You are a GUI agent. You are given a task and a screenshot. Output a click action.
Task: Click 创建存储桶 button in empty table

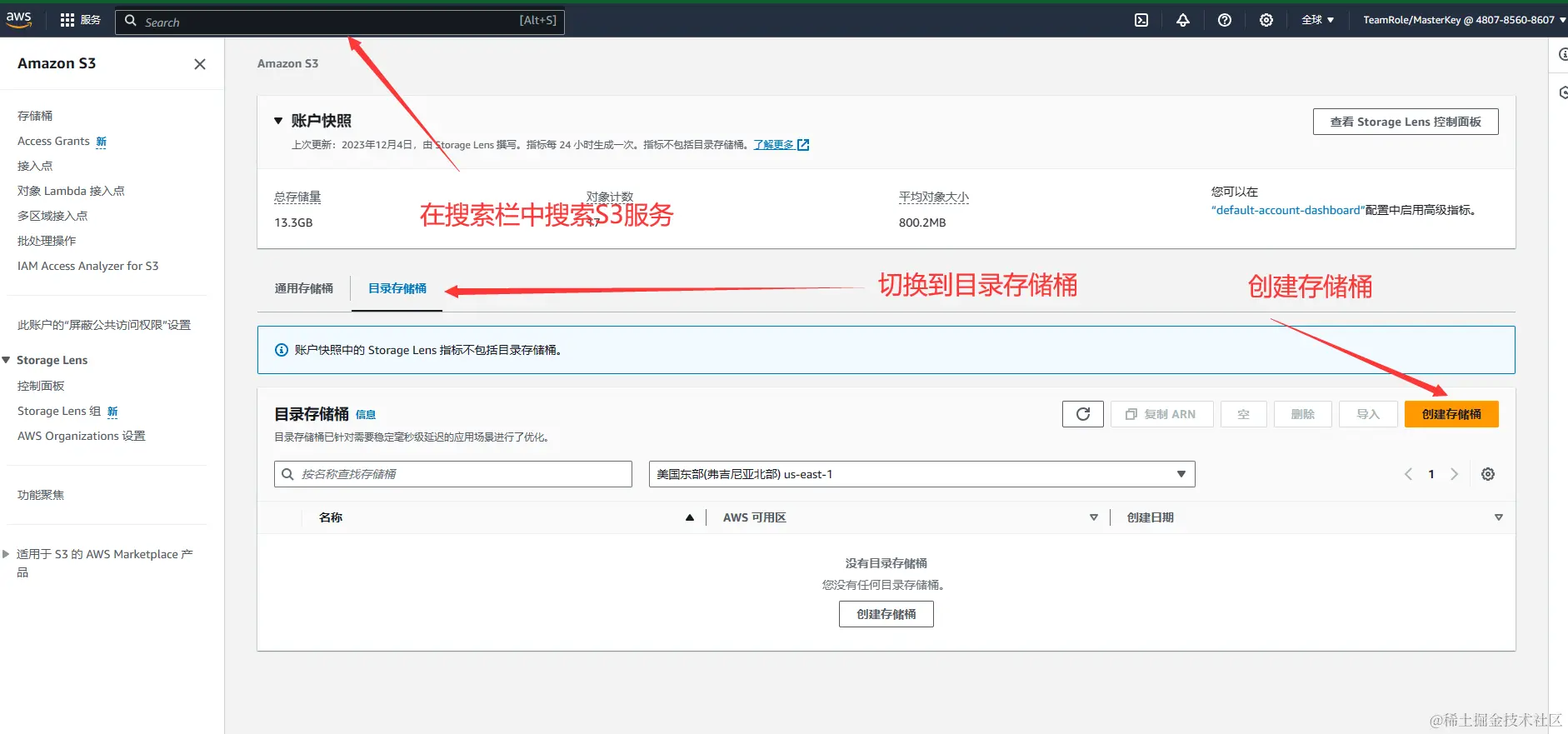[886, 614]
